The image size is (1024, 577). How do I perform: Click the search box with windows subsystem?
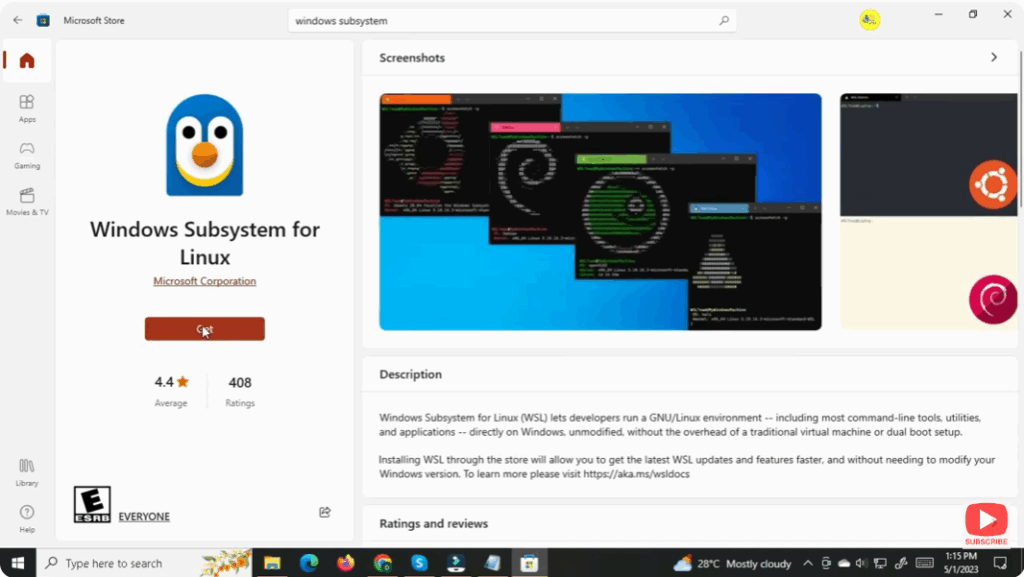point(512,20)
